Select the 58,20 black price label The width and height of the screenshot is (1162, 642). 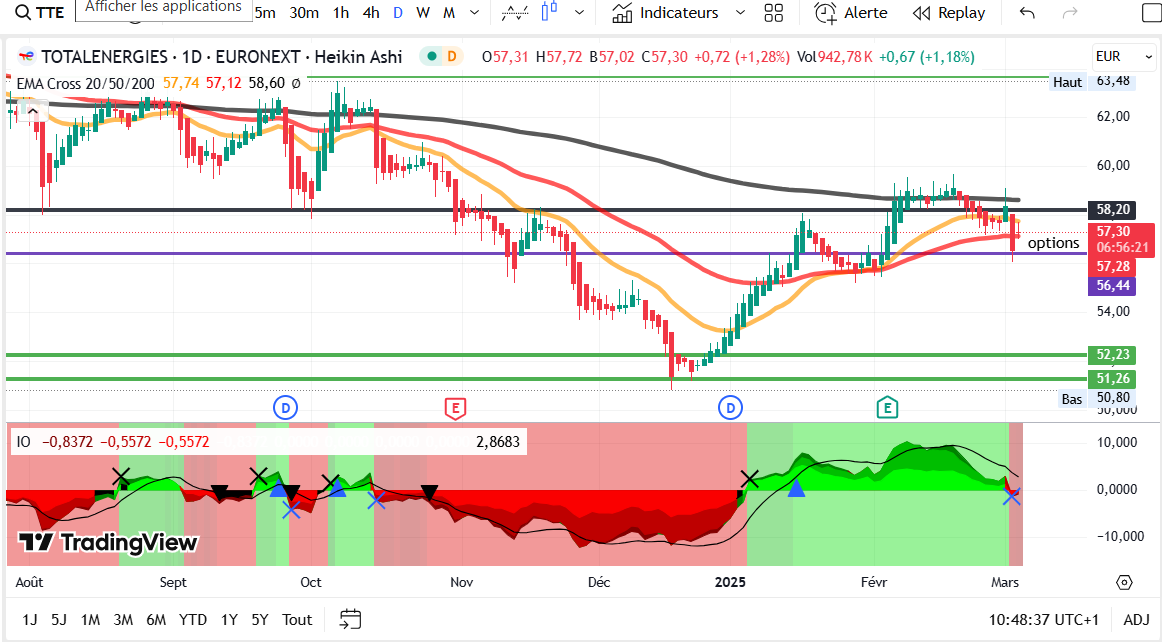1112,211
